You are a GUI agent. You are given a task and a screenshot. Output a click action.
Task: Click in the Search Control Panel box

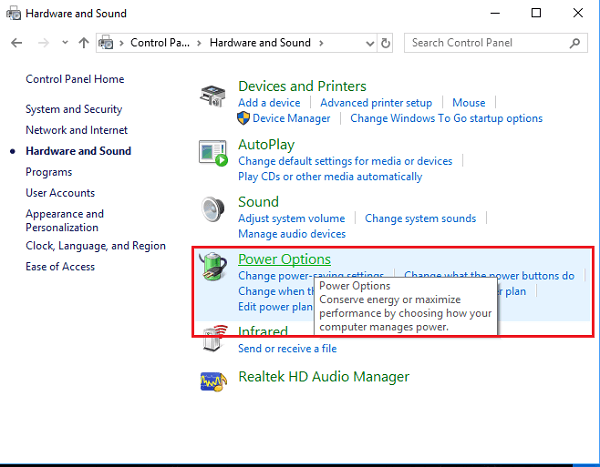tap(488, 43)
